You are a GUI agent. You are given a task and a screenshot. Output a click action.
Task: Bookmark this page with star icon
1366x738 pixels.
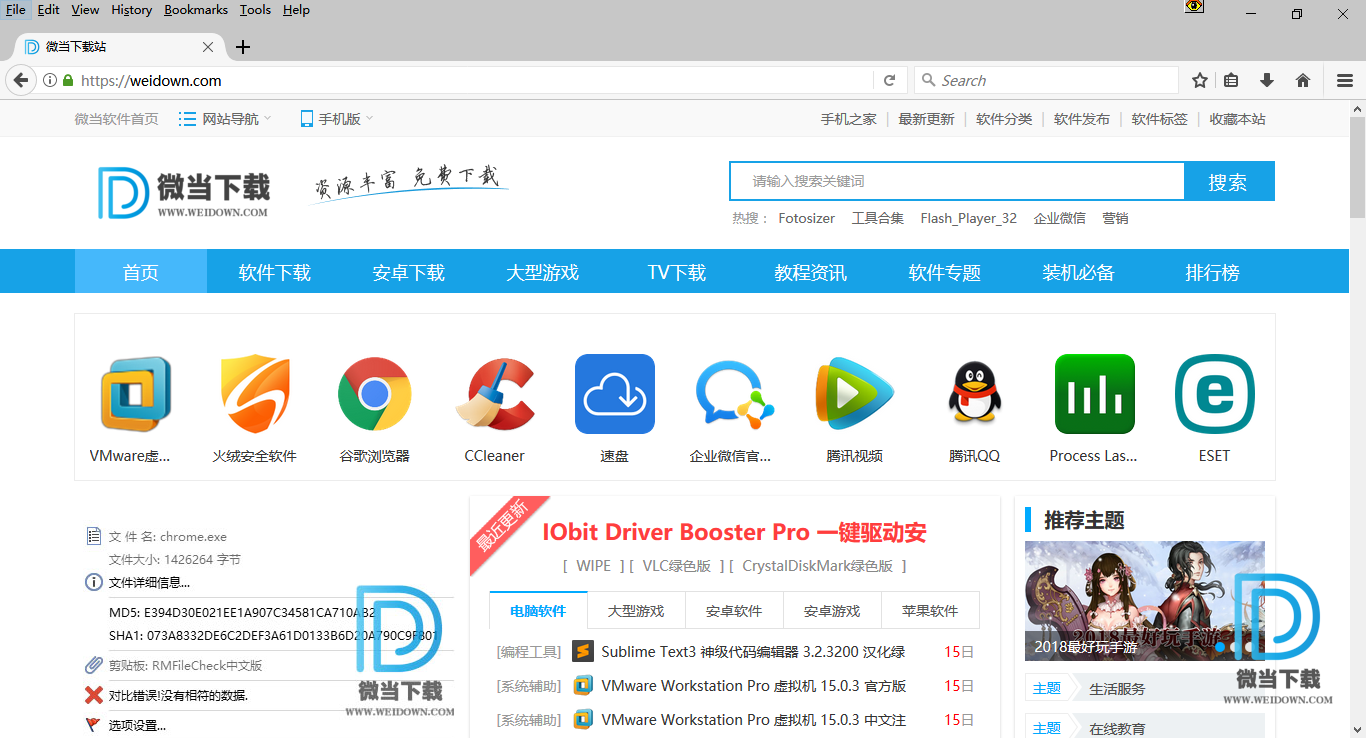1200,80
